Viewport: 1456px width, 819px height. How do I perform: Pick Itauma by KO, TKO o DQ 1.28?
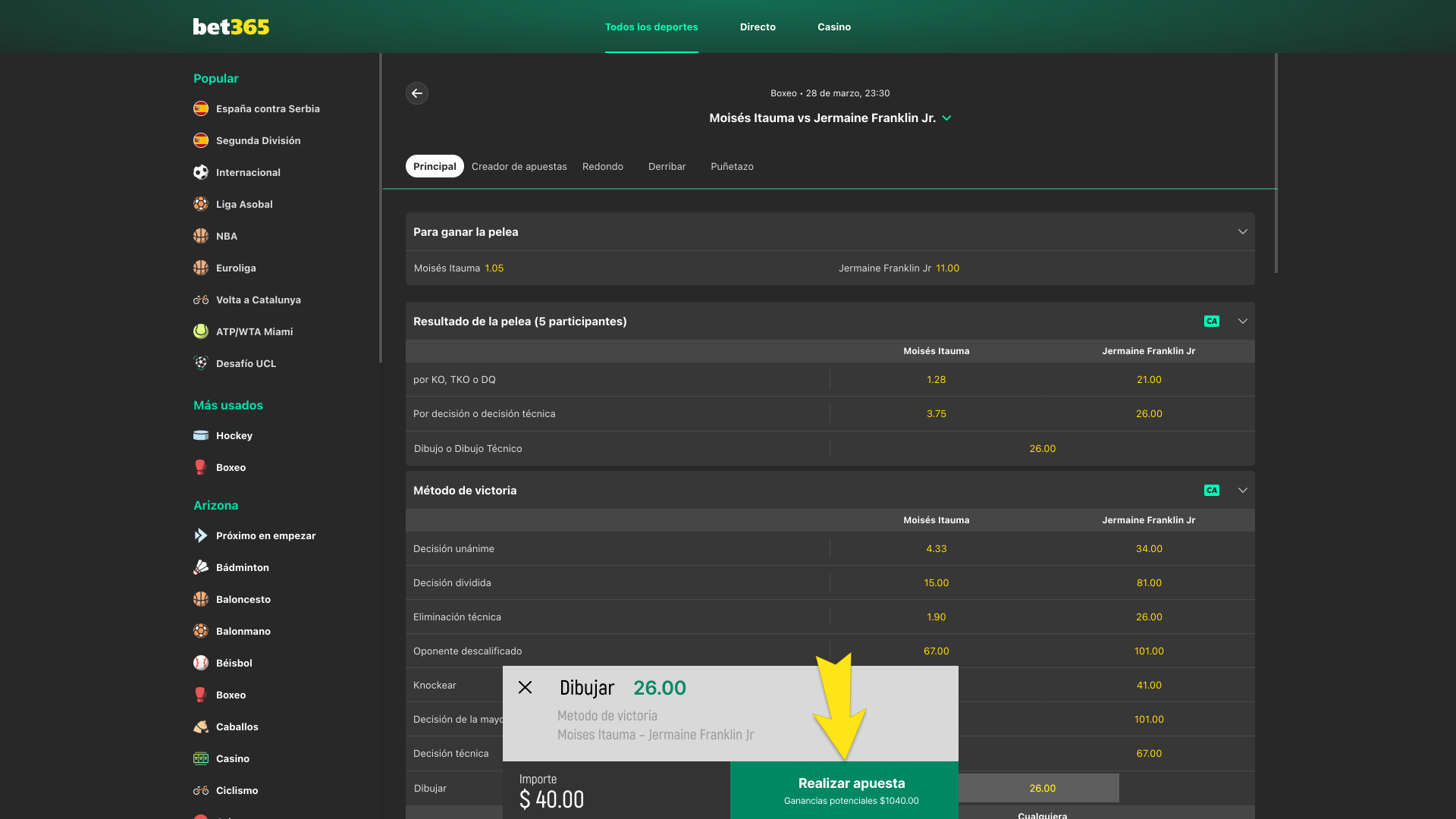[937, 380]
